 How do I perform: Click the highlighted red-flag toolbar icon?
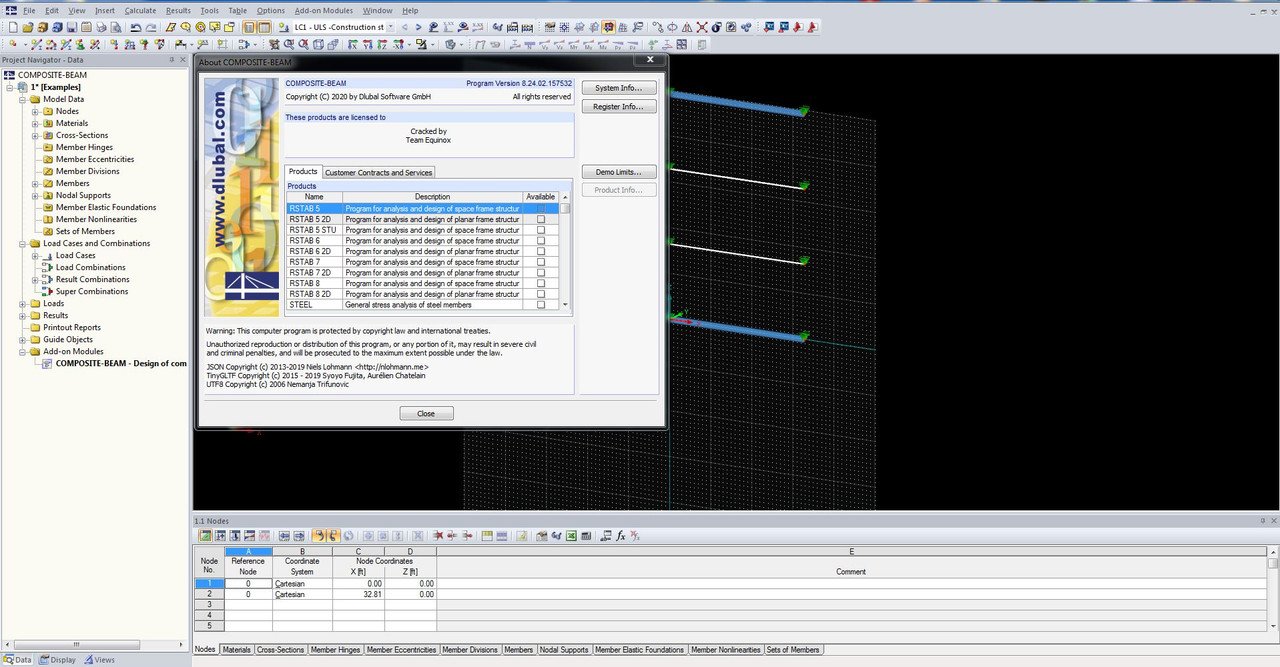click(x=608, y=27)
